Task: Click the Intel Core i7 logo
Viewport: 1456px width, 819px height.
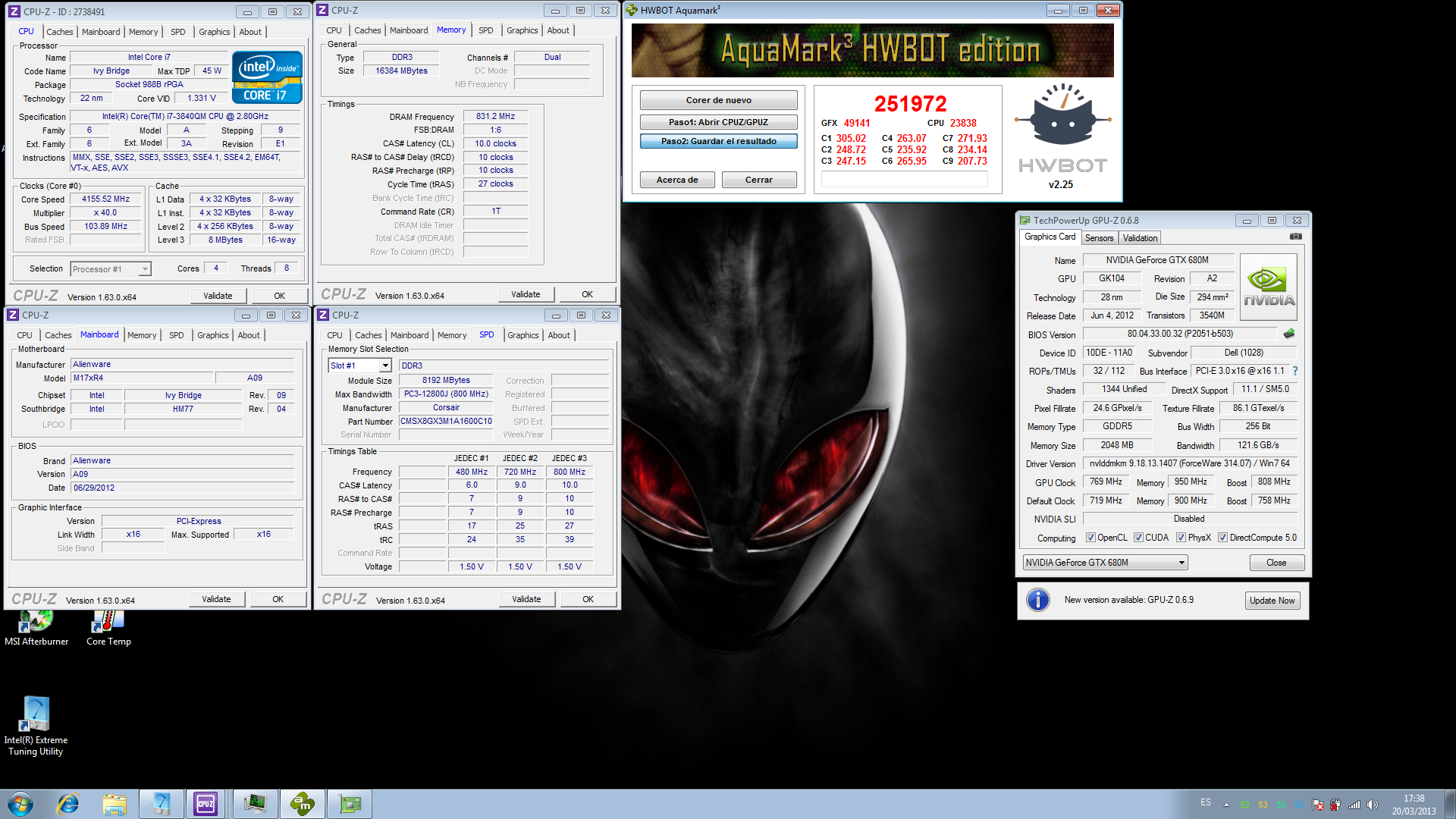Action: coord(267,77)
